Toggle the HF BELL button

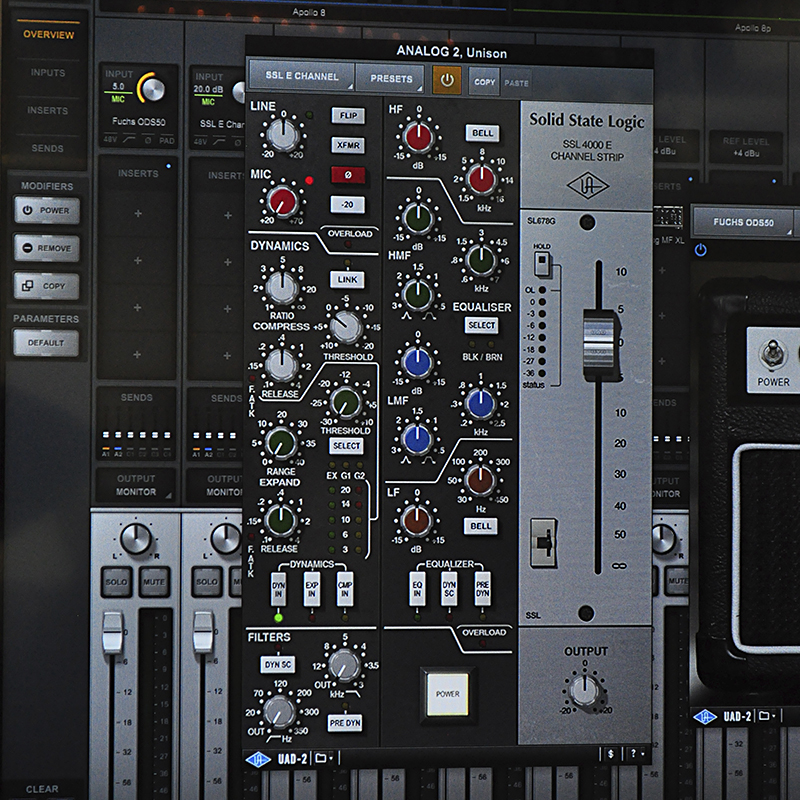pyautogui.click(x=482, y=133)
